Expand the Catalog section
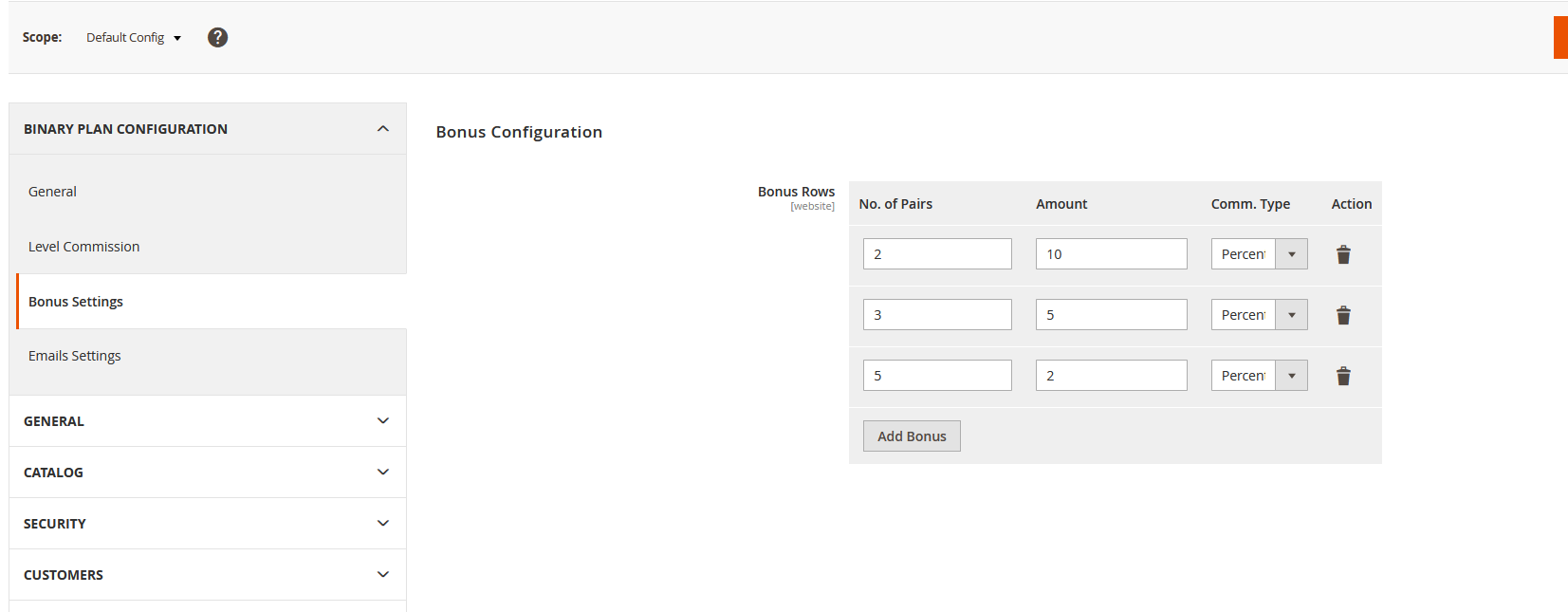Viewport: 1568px width, 612px height. (x=207, y=473)
